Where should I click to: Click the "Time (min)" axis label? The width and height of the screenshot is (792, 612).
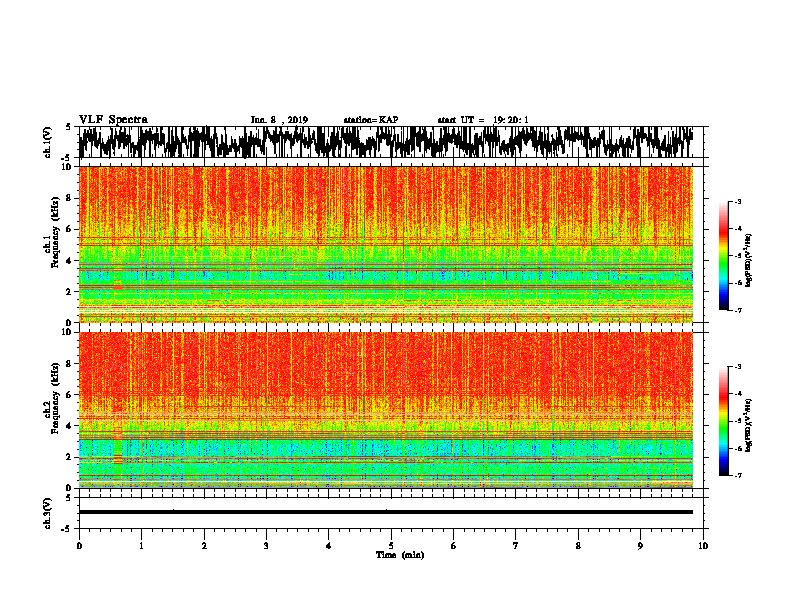400,555
